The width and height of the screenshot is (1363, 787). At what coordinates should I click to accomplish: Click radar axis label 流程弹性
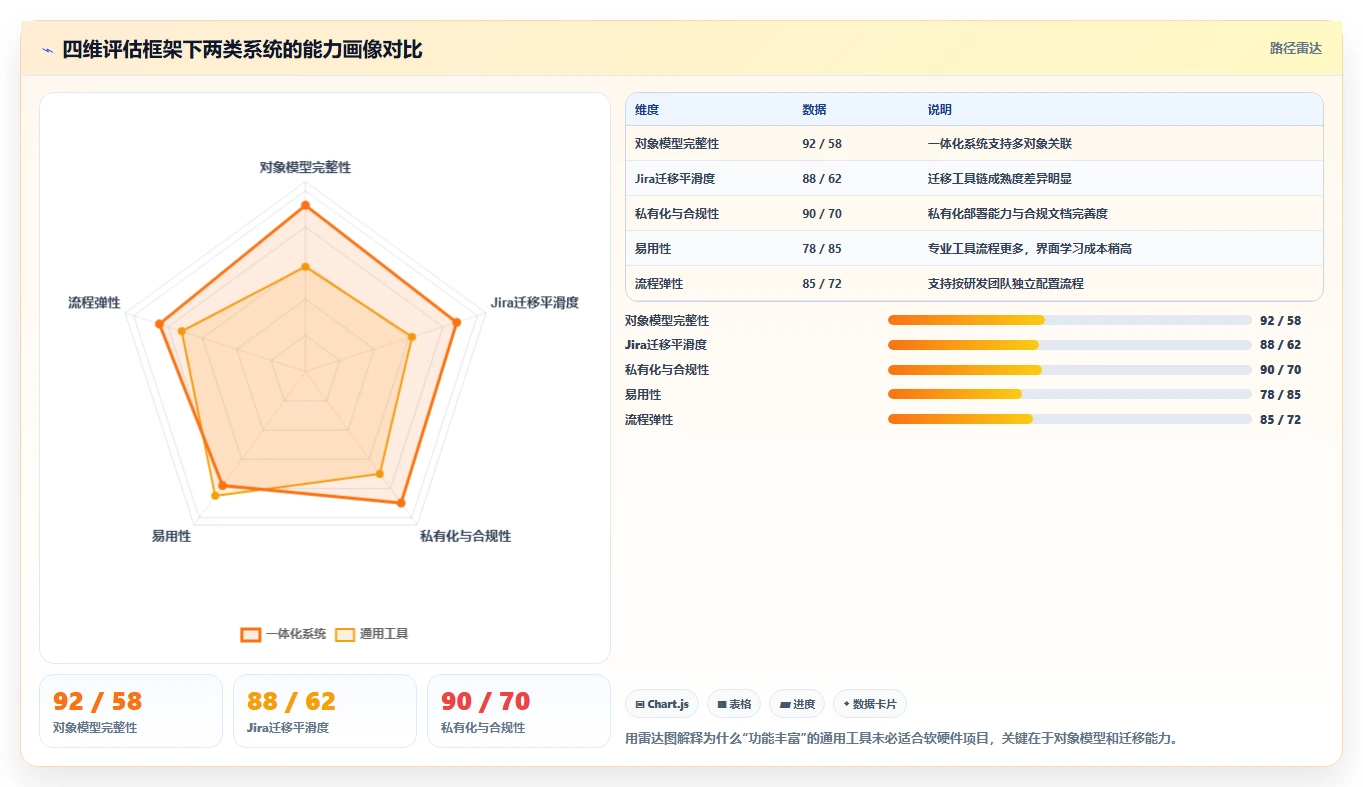[94, 302]
